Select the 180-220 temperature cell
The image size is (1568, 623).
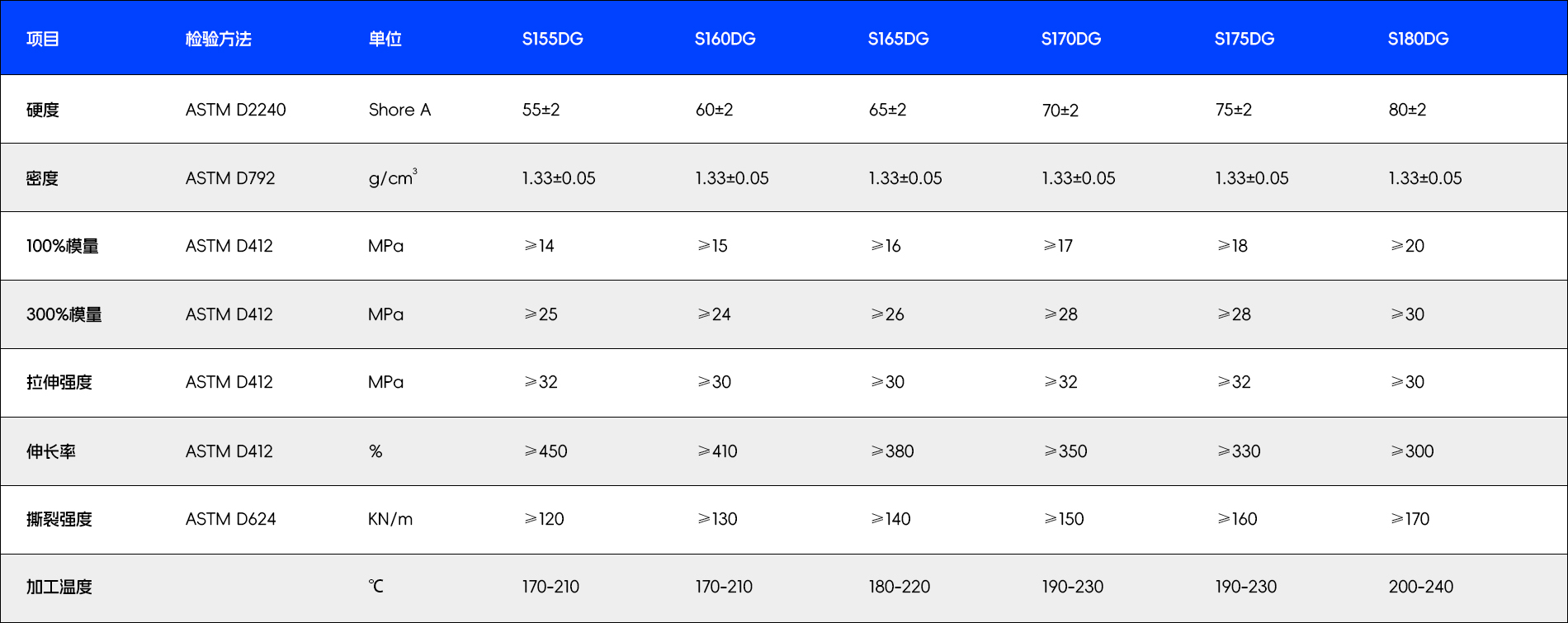coord(899,587)
